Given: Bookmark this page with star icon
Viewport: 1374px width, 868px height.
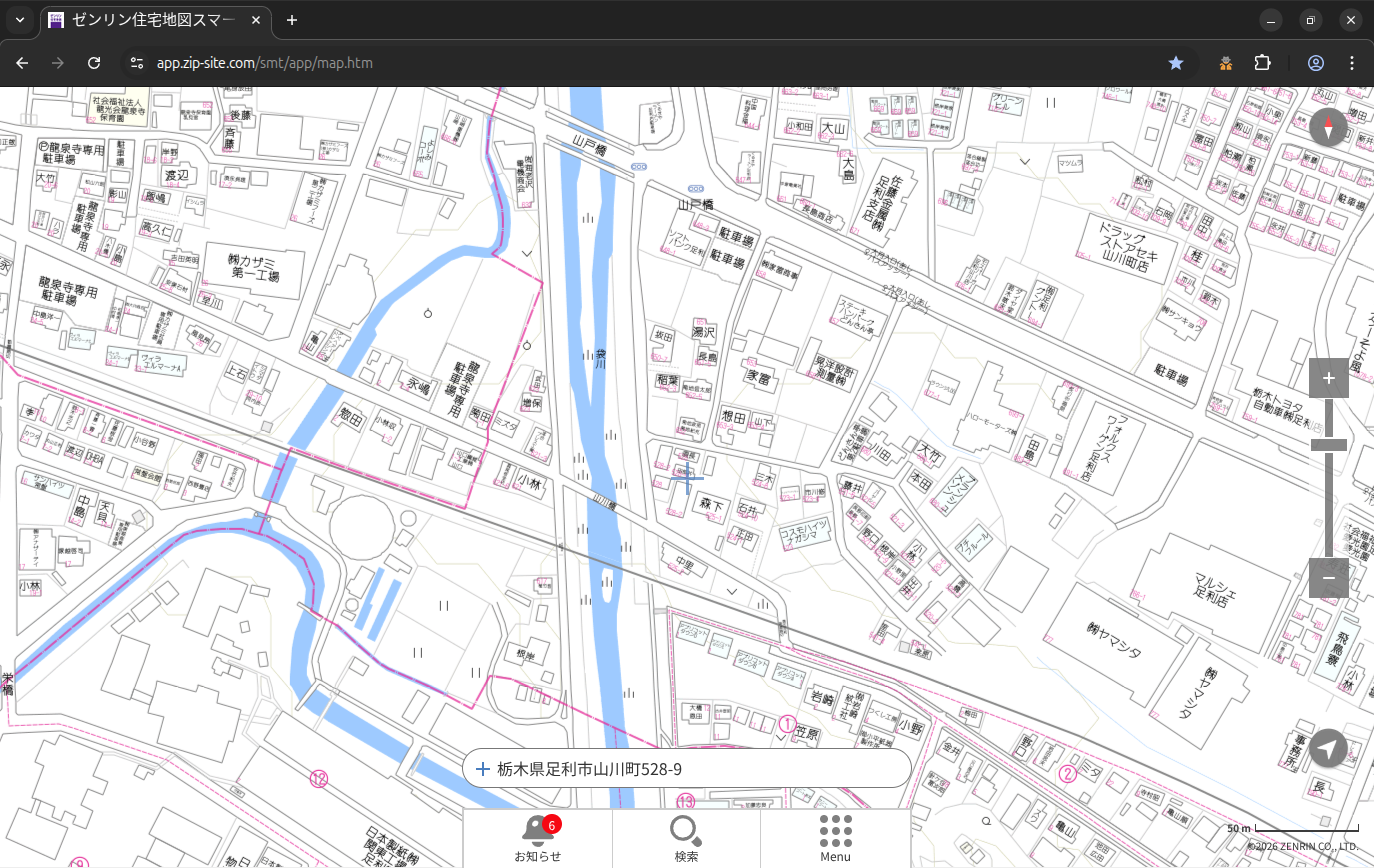Looking at the screenshot, I should (x=1176, y=63).
